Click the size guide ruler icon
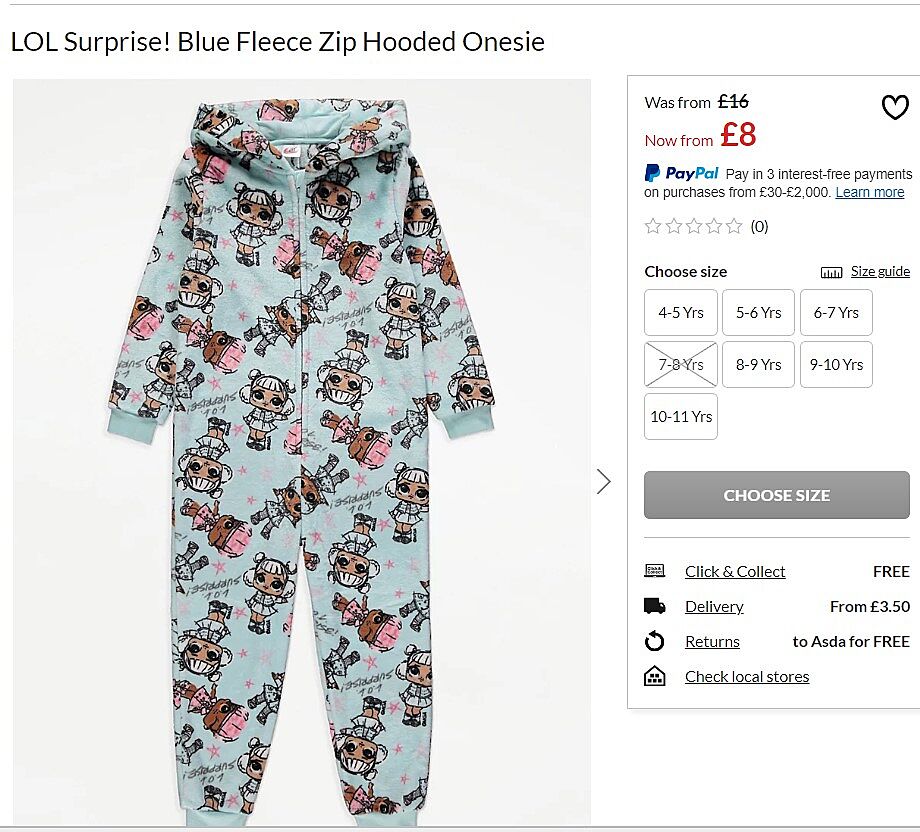920x832 pixels. point(831,272)
